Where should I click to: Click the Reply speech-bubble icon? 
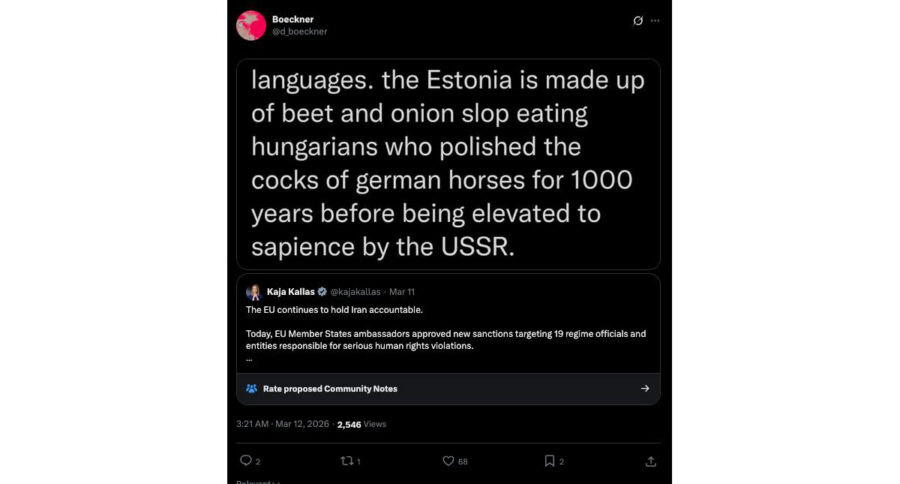pos(246,461)
